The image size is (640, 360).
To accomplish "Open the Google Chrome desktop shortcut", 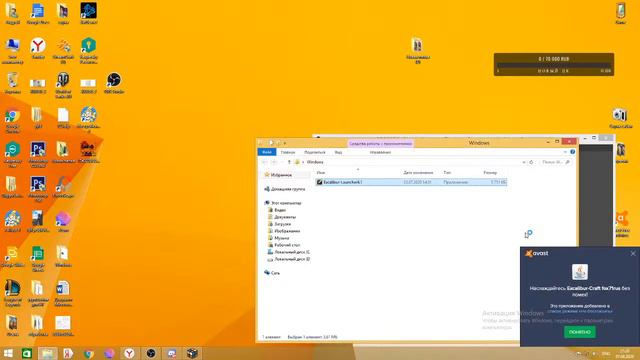I will coord(12,119).
